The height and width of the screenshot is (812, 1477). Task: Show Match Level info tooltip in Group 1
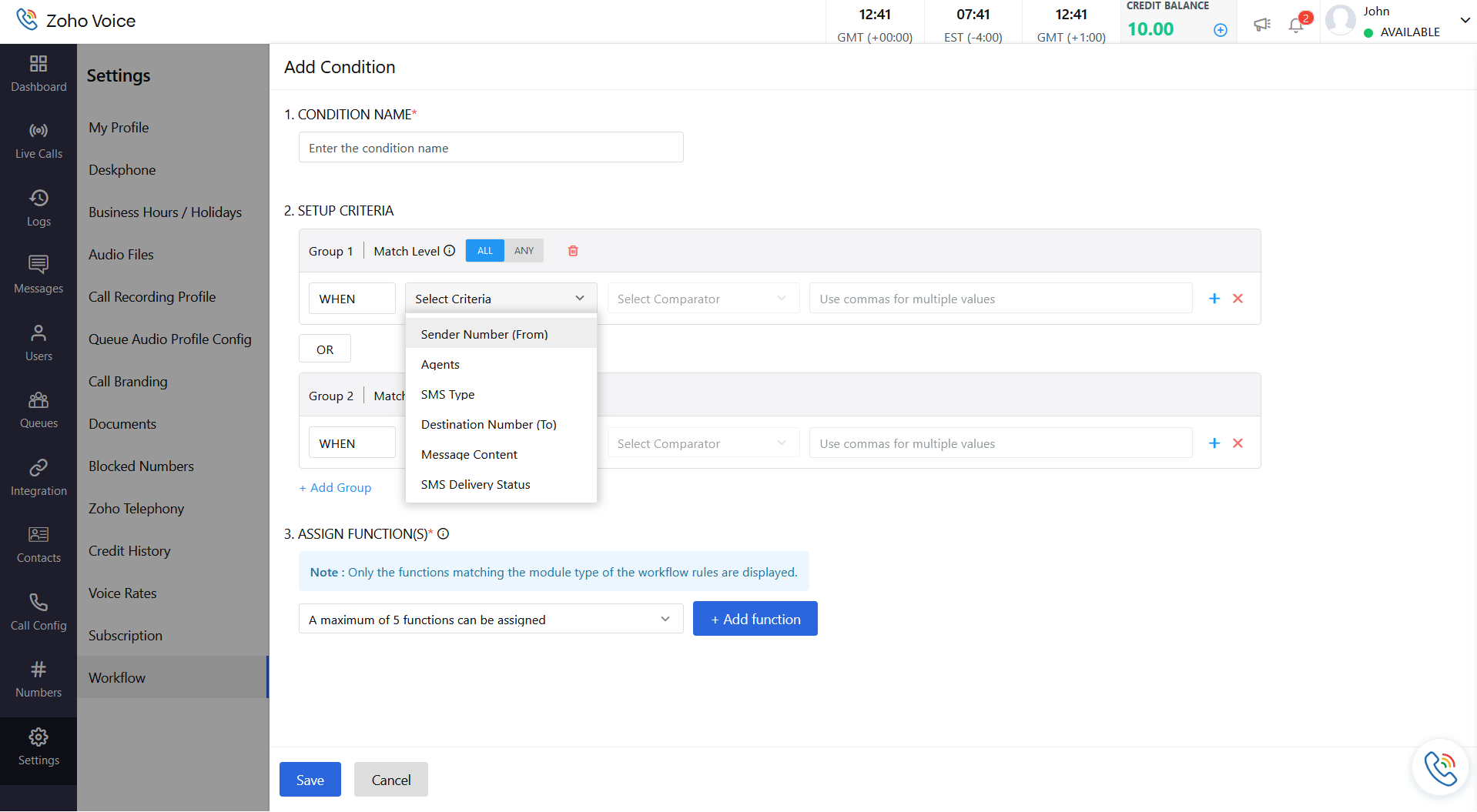450,251
